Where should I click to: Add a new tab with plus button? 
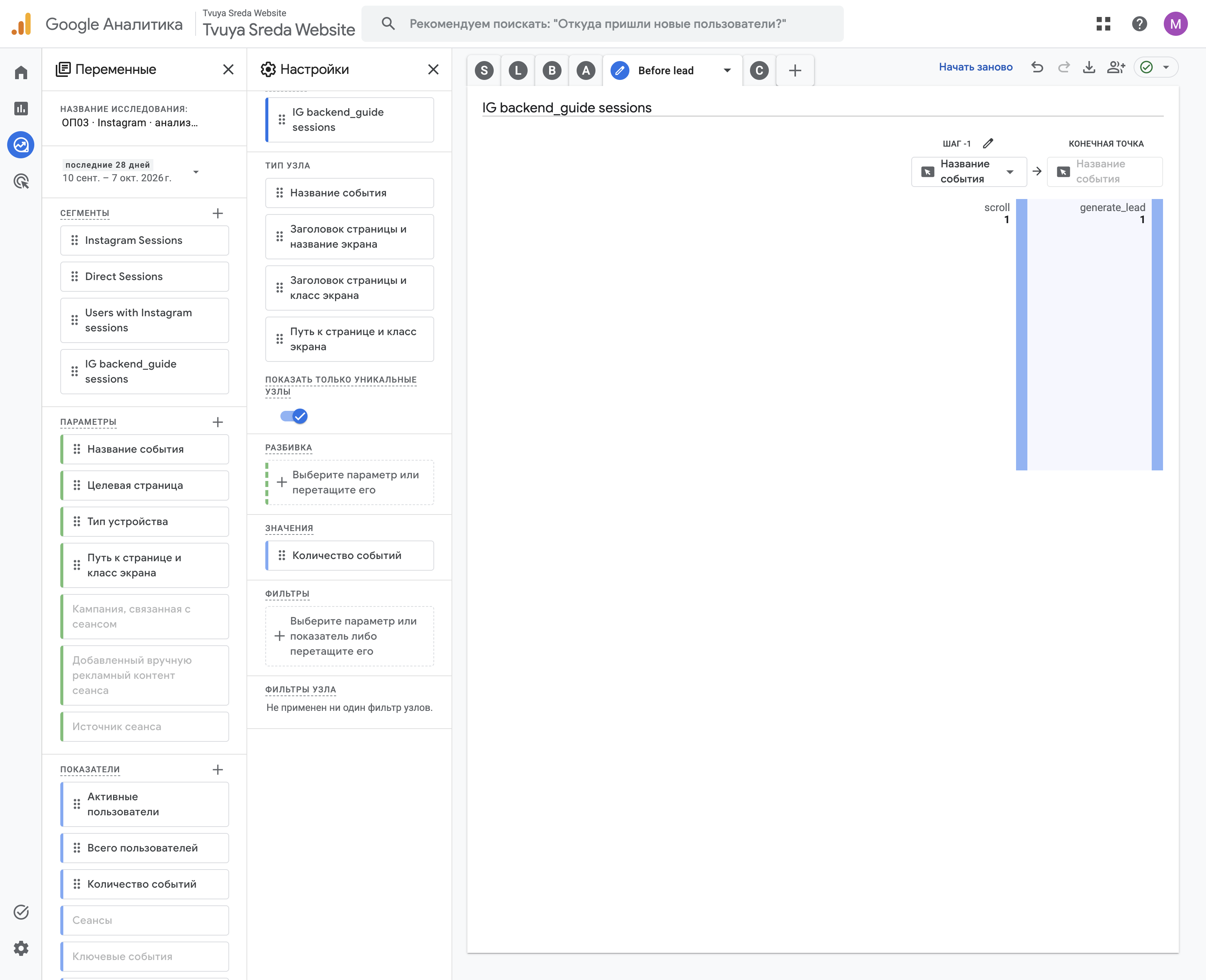coord(795,70)
